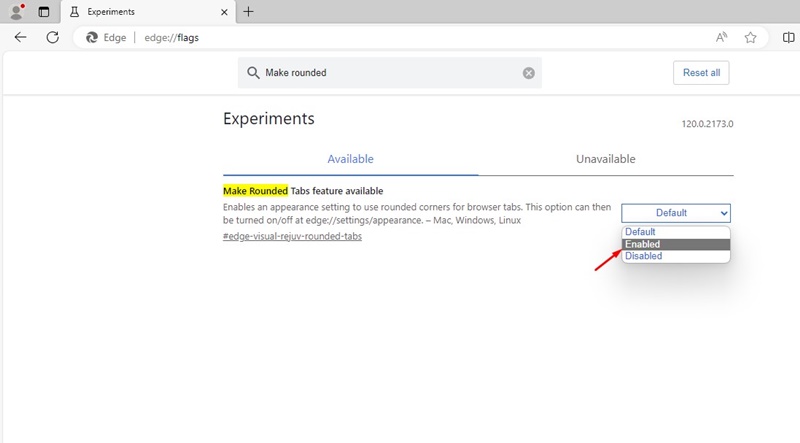800x443 pixels.
Task: Click the Reset all button
Action: point(701,72)
